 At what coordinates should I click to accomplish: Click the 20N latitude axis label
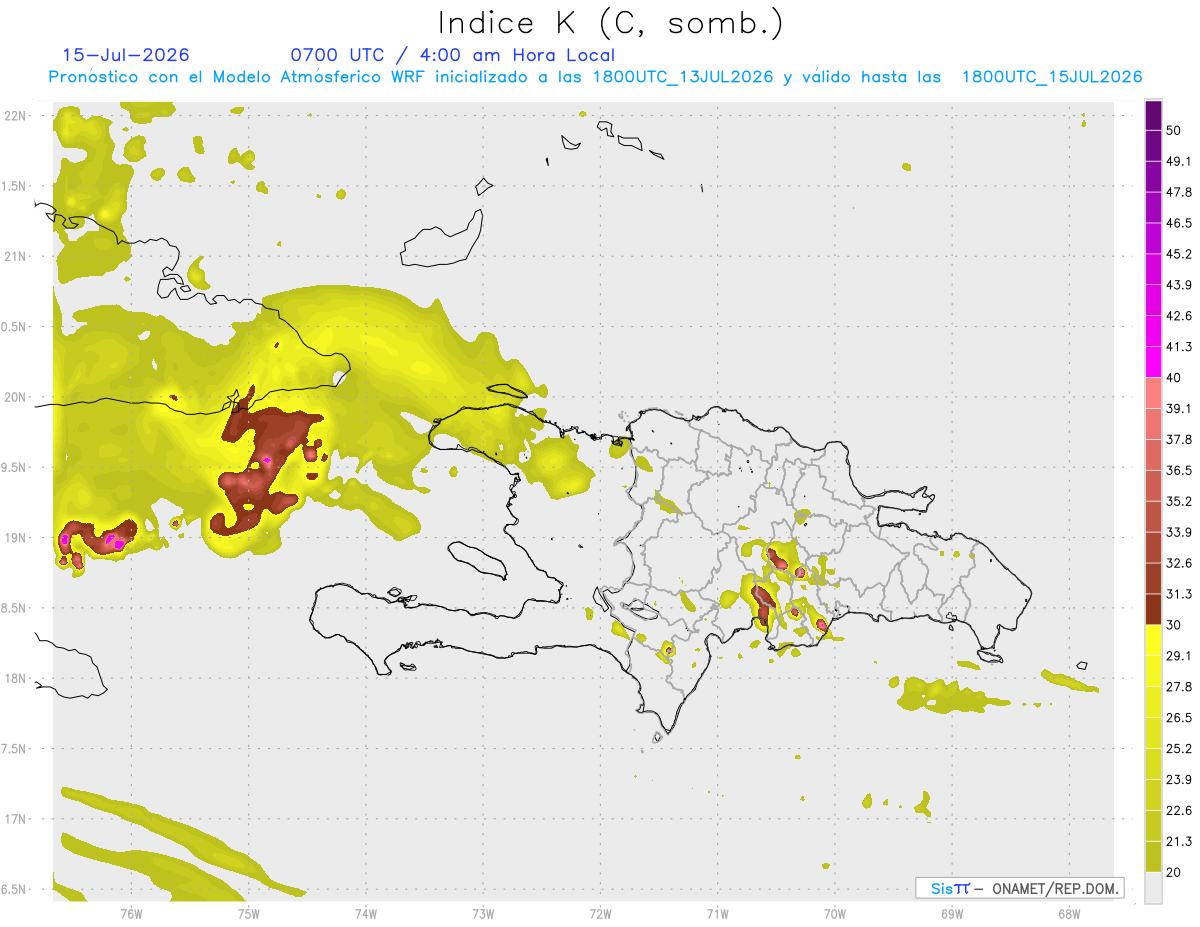[x=15, y=397]
